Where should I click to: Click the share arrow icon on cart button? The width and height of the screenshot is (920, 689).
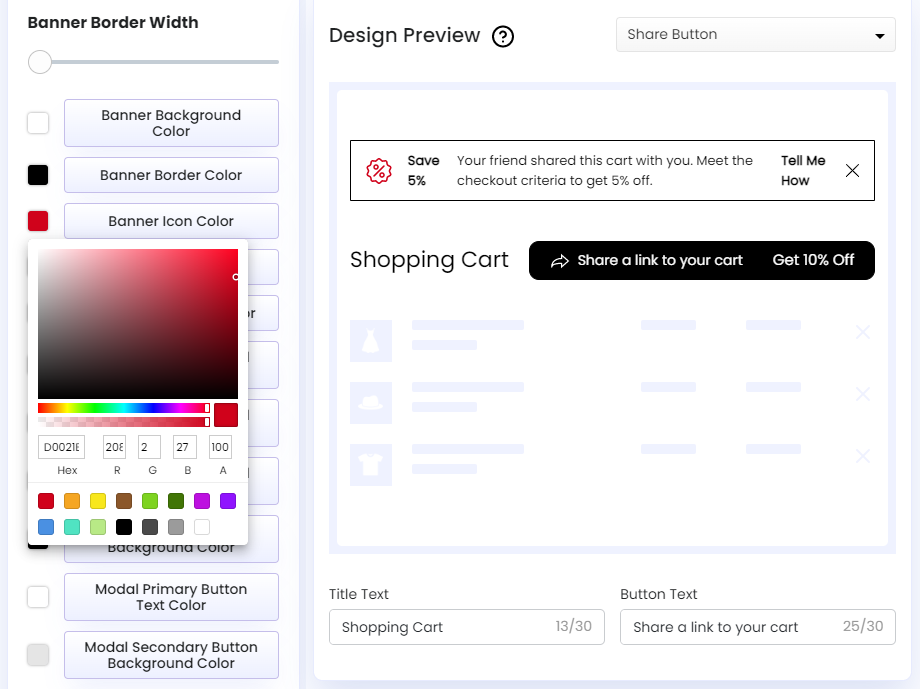point(560,260)
